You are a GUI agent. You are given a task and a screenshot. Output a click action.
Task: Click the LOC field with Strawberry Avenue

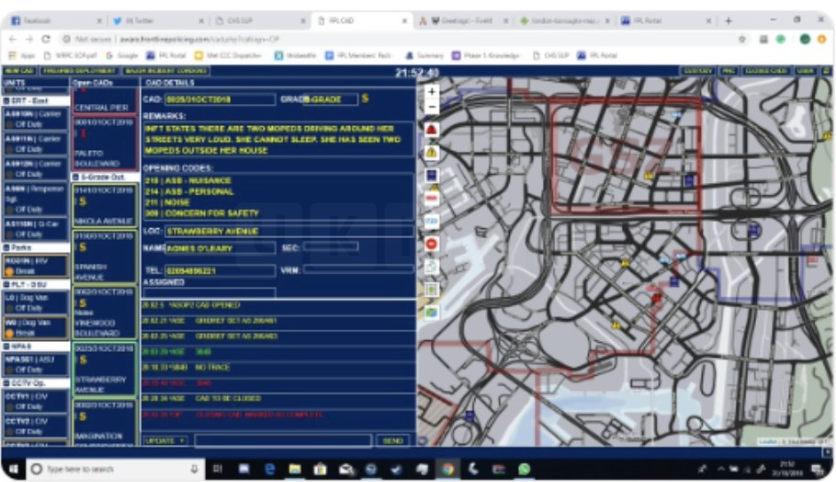(290, 231)
